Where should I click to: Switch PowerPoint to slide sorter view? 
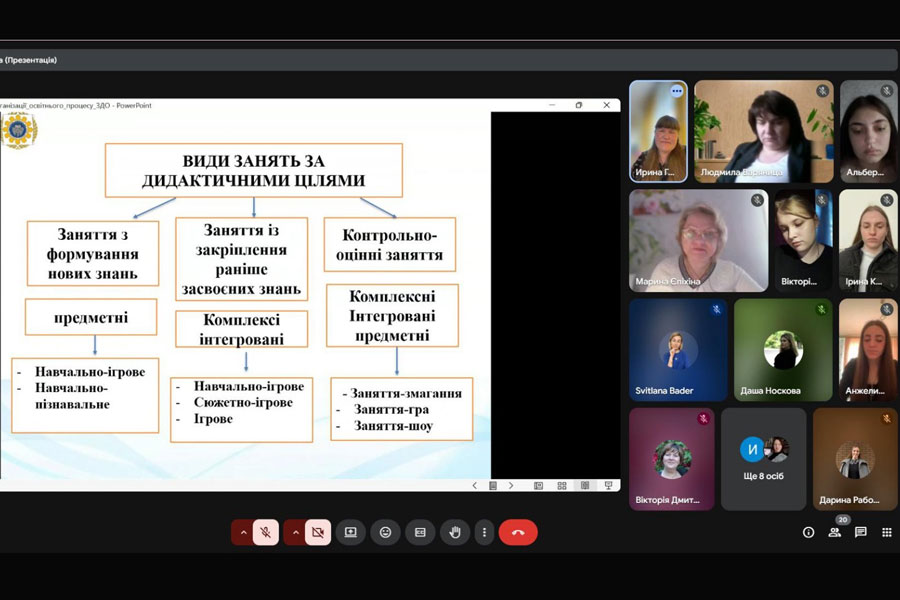[x=562, y=485]
